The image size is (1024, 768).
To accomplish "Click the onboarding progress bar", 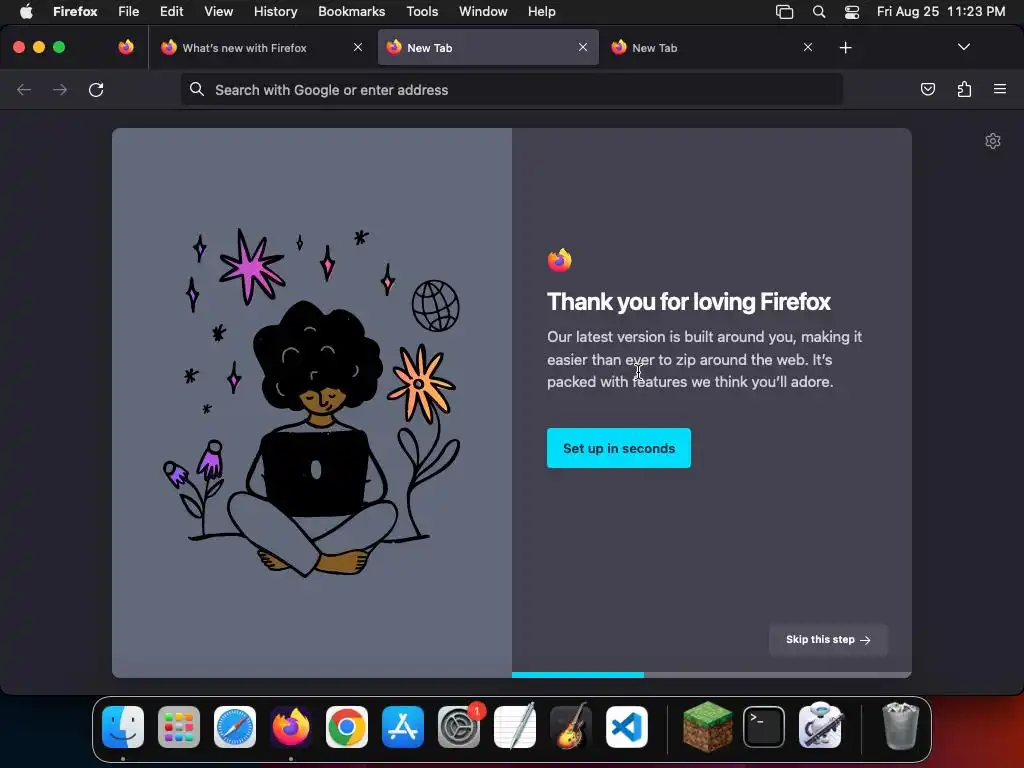I will [711, 675].
